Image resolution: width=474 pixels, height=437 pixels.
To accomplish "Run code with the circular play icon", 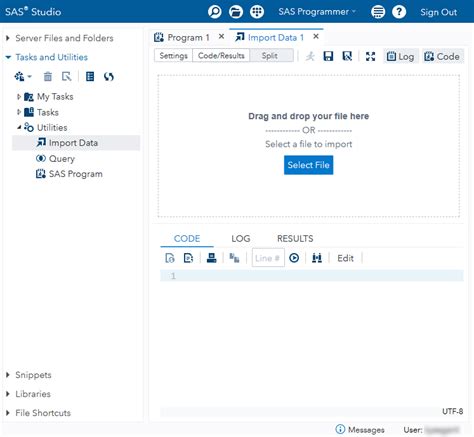I will [294, 258].
